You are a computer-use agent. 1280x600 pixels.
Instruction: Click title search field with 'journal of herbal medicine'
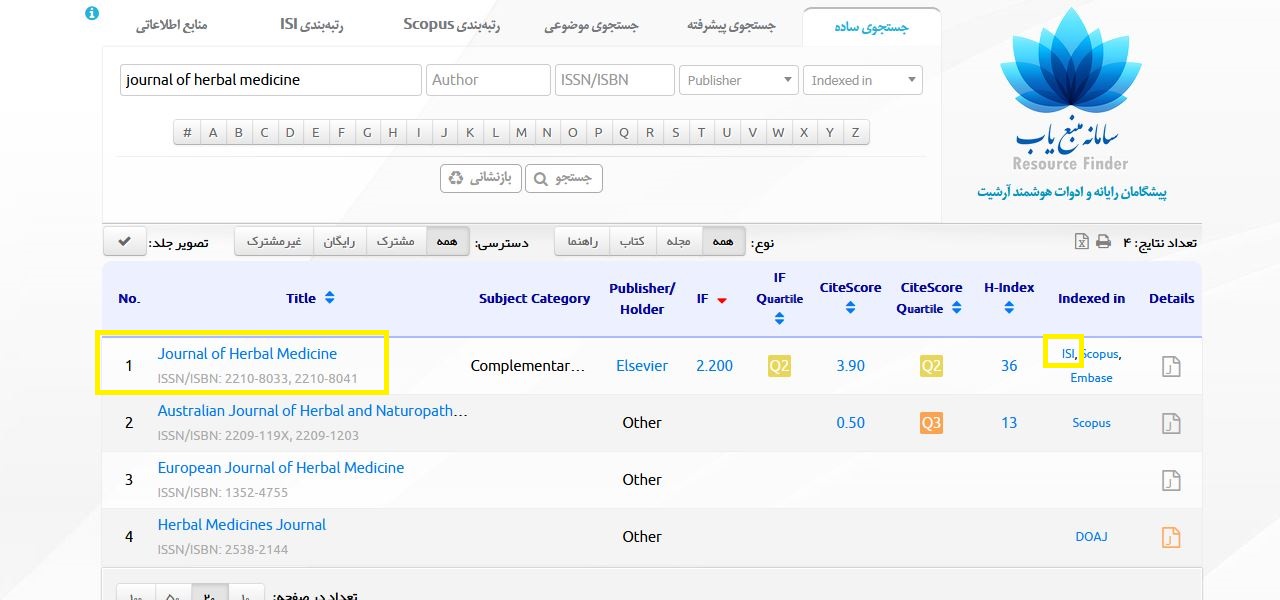tap(271, 80)
